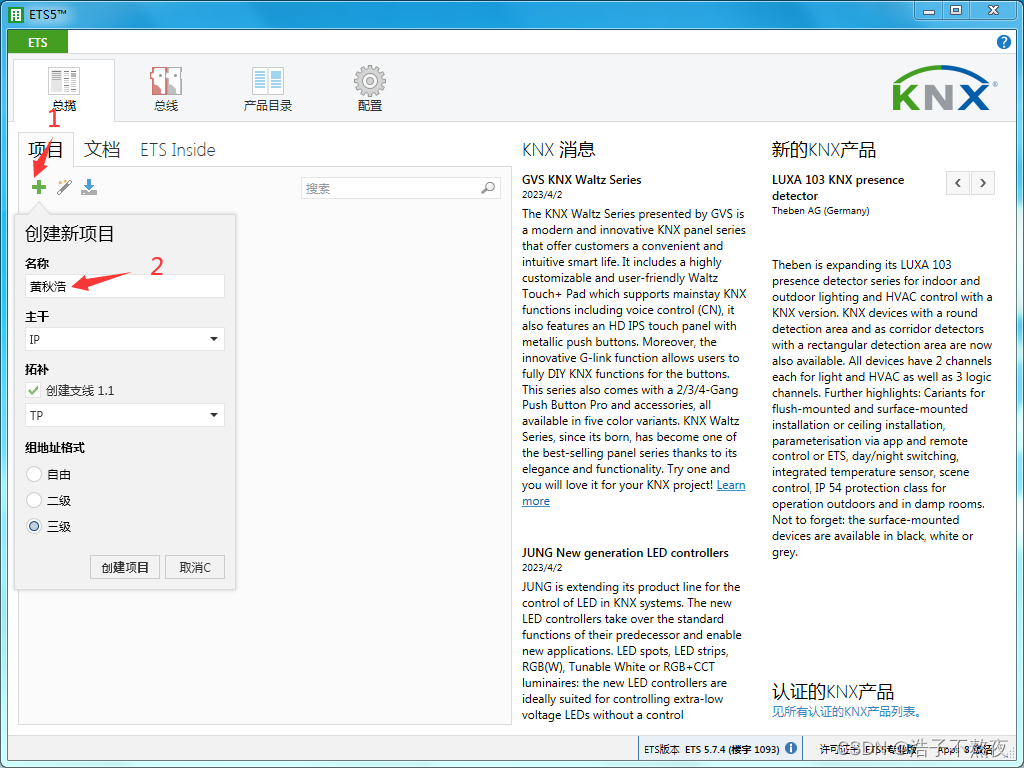This screenshot has width=1024, height=768.
Task: Open the 总线 bus tab icon
Action: click(x=166, y=82)
